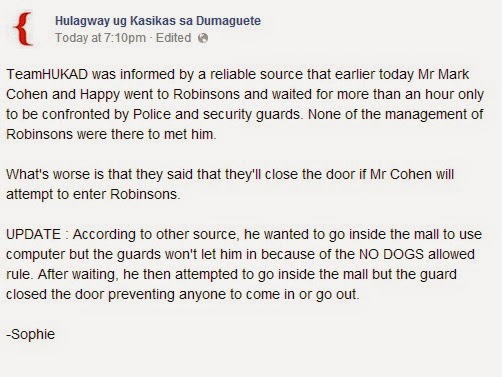Click 'Police and security guards' text
502x377 pixels.
point(217,114)
